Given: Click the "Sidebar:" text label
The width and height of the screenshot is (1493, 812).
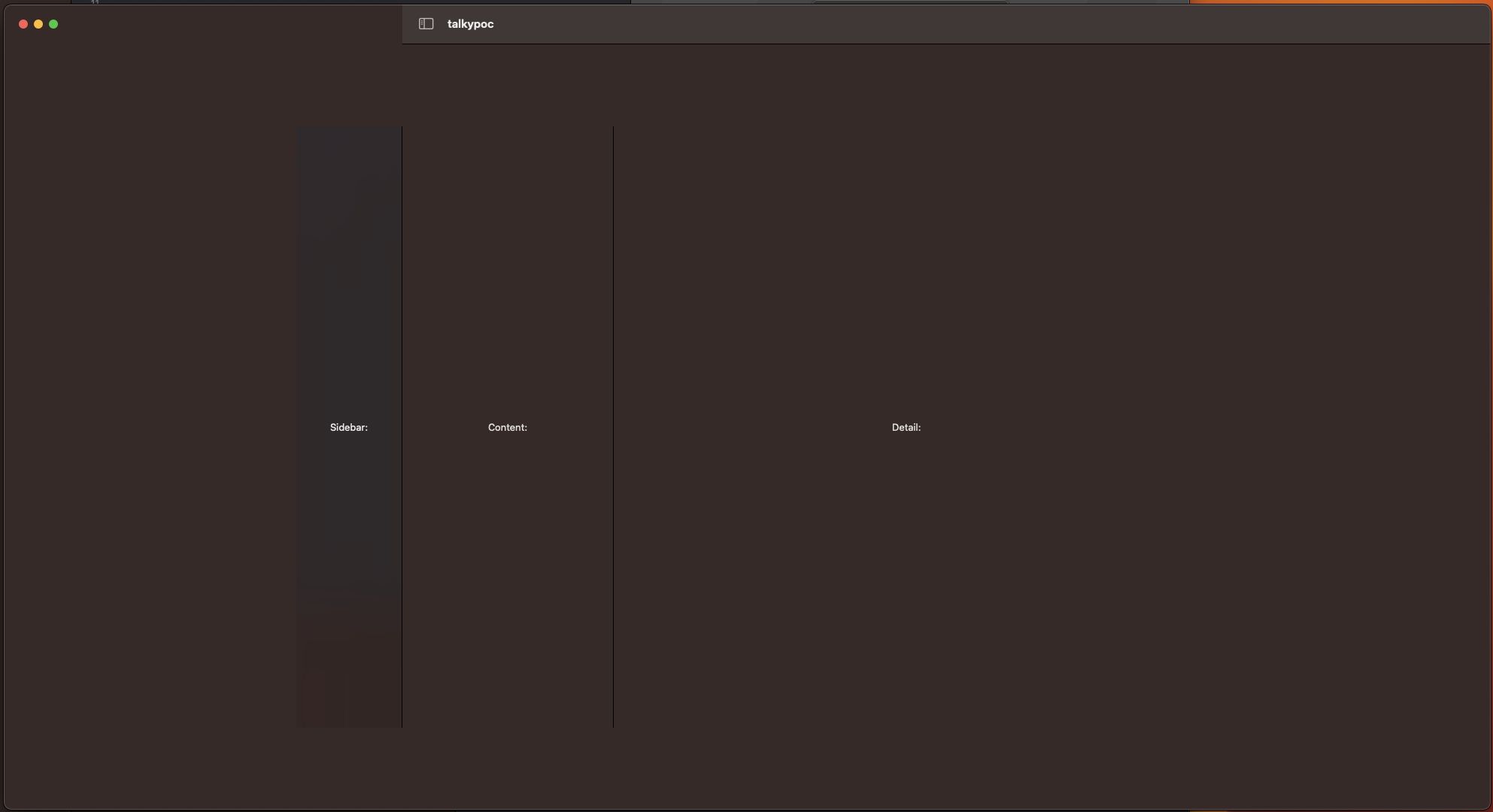Looking at the screenshot, I should pyautogui.click(x=348, y=427).
